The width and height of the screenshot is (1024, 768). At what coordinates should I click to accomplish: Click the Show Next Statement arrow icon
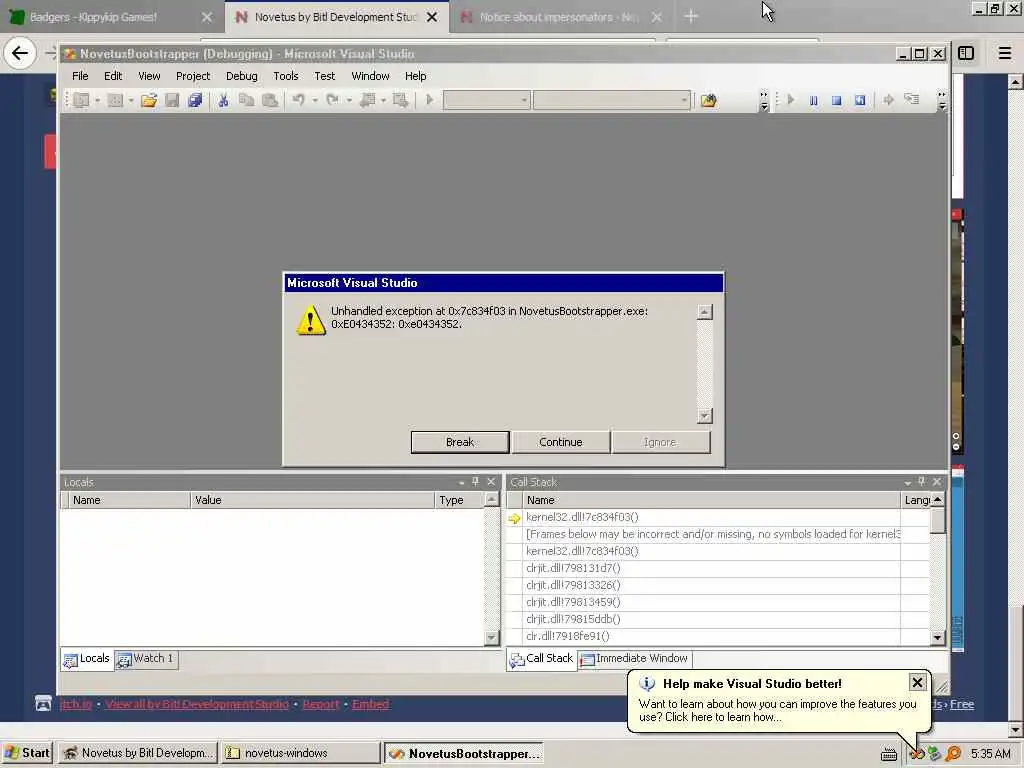coord(888,100)
